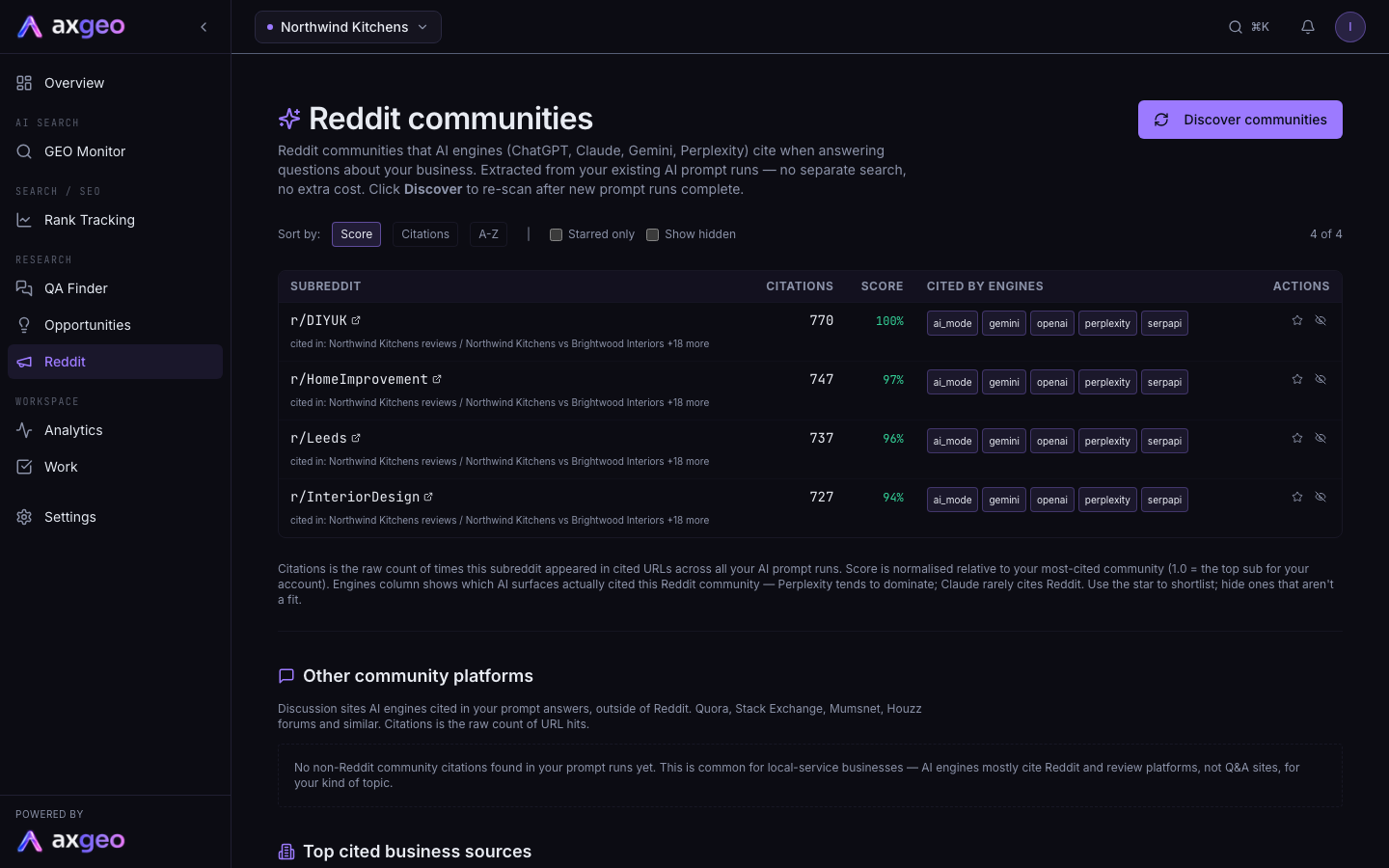This screenshot has height=868, width=1389.
Task: Enable the Starred only checkbox
Action: tap(556, 234)
